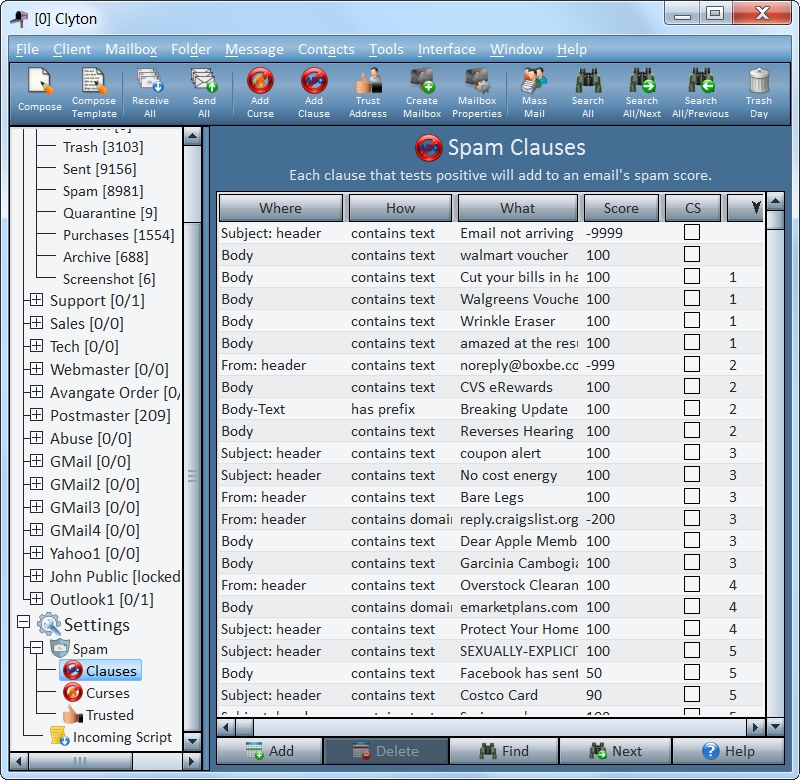Click the Search All binoculars icon
This screenshot has width=800, height=780.
click(588, 93)
